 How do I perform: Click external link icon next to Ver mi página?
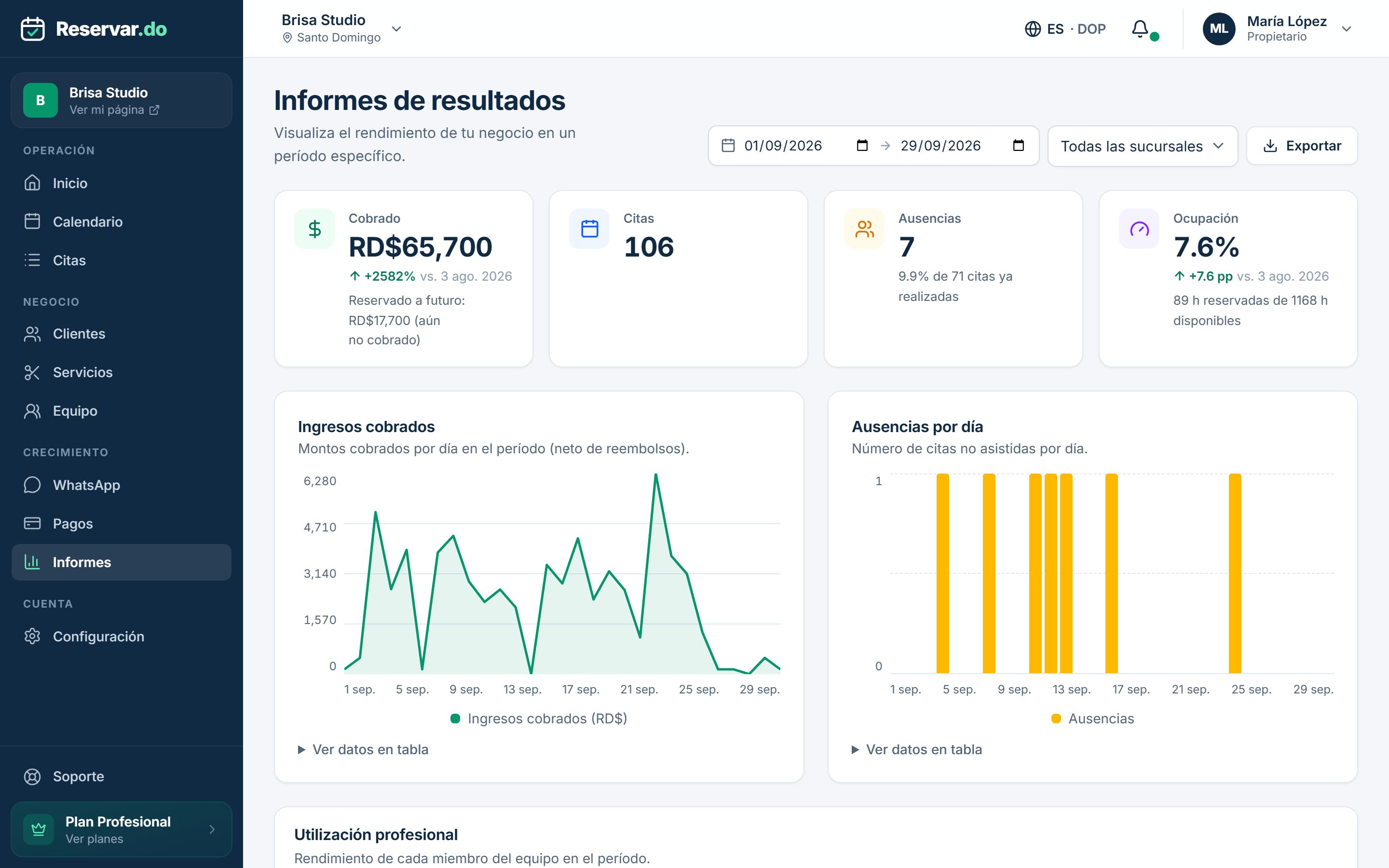[154, 109]
